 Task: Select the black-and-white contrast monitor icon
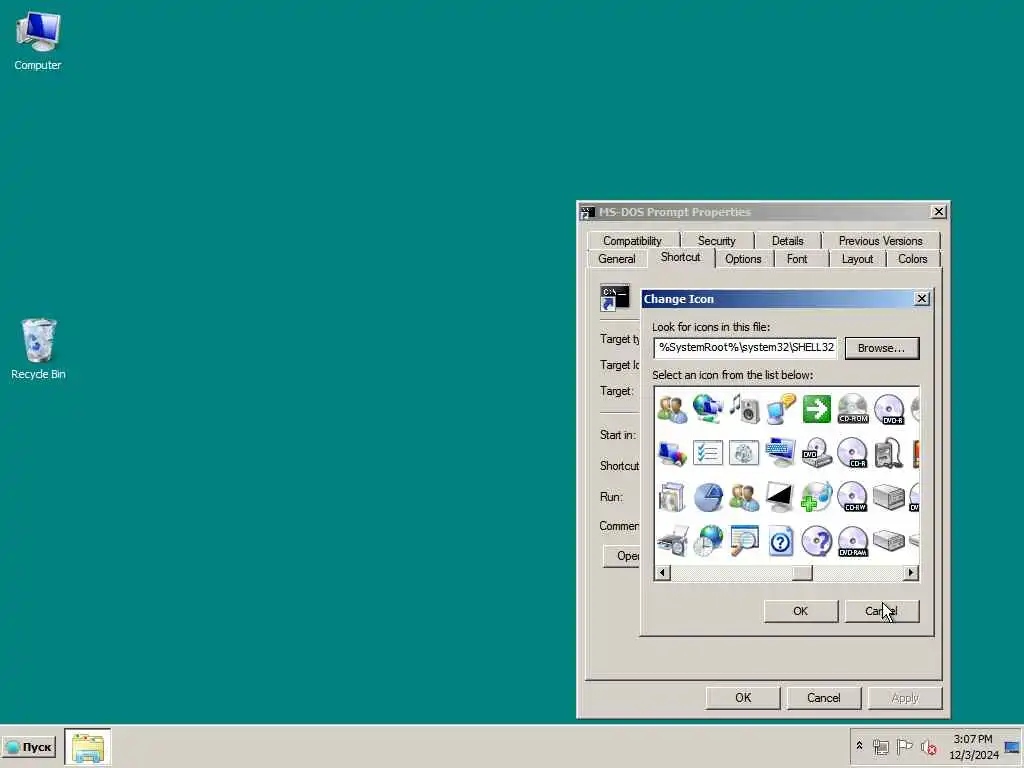(x=780, y=497)
